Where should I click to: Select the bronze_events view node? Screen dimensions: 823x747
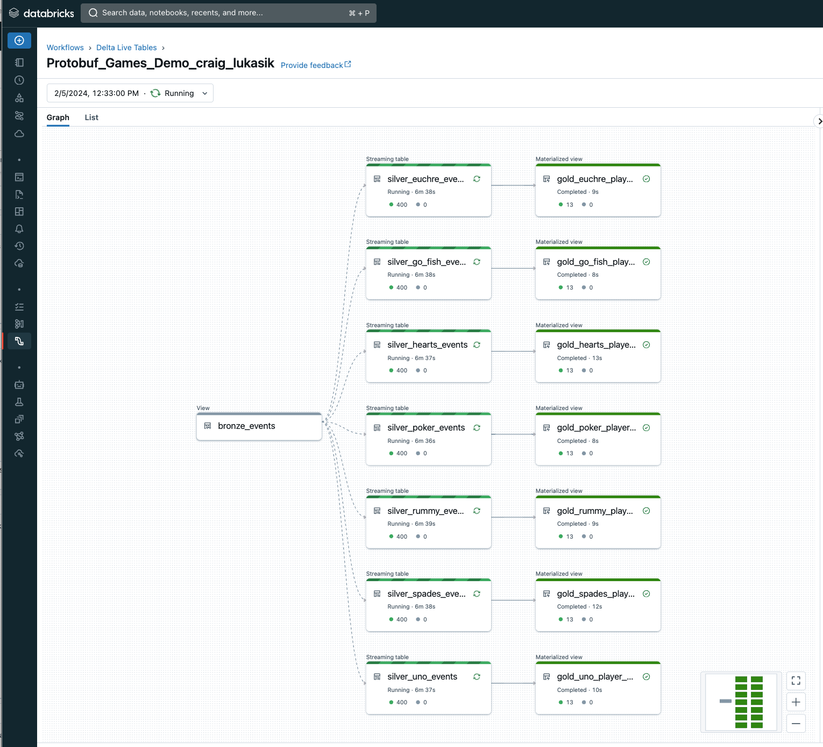259,426
